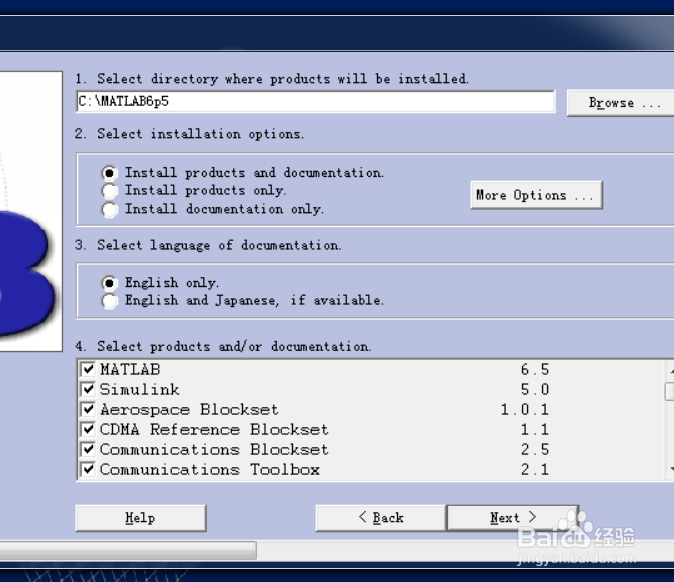
Task: Select the Simulink version 5.0 text
Action: 535,389
